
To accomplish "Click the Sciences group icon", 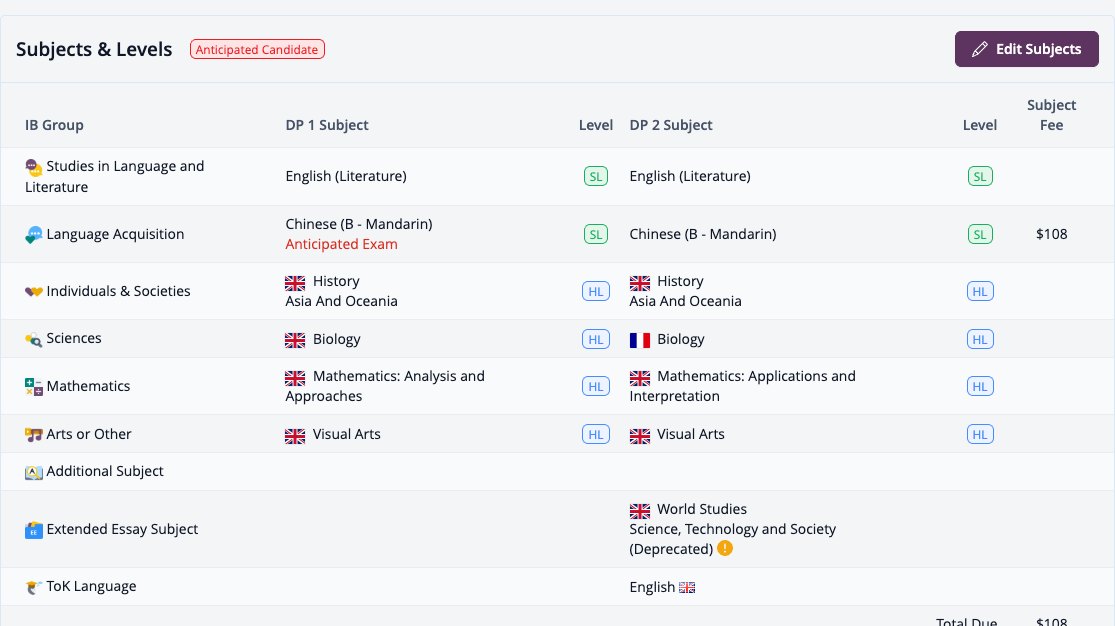I will (33, 339).
